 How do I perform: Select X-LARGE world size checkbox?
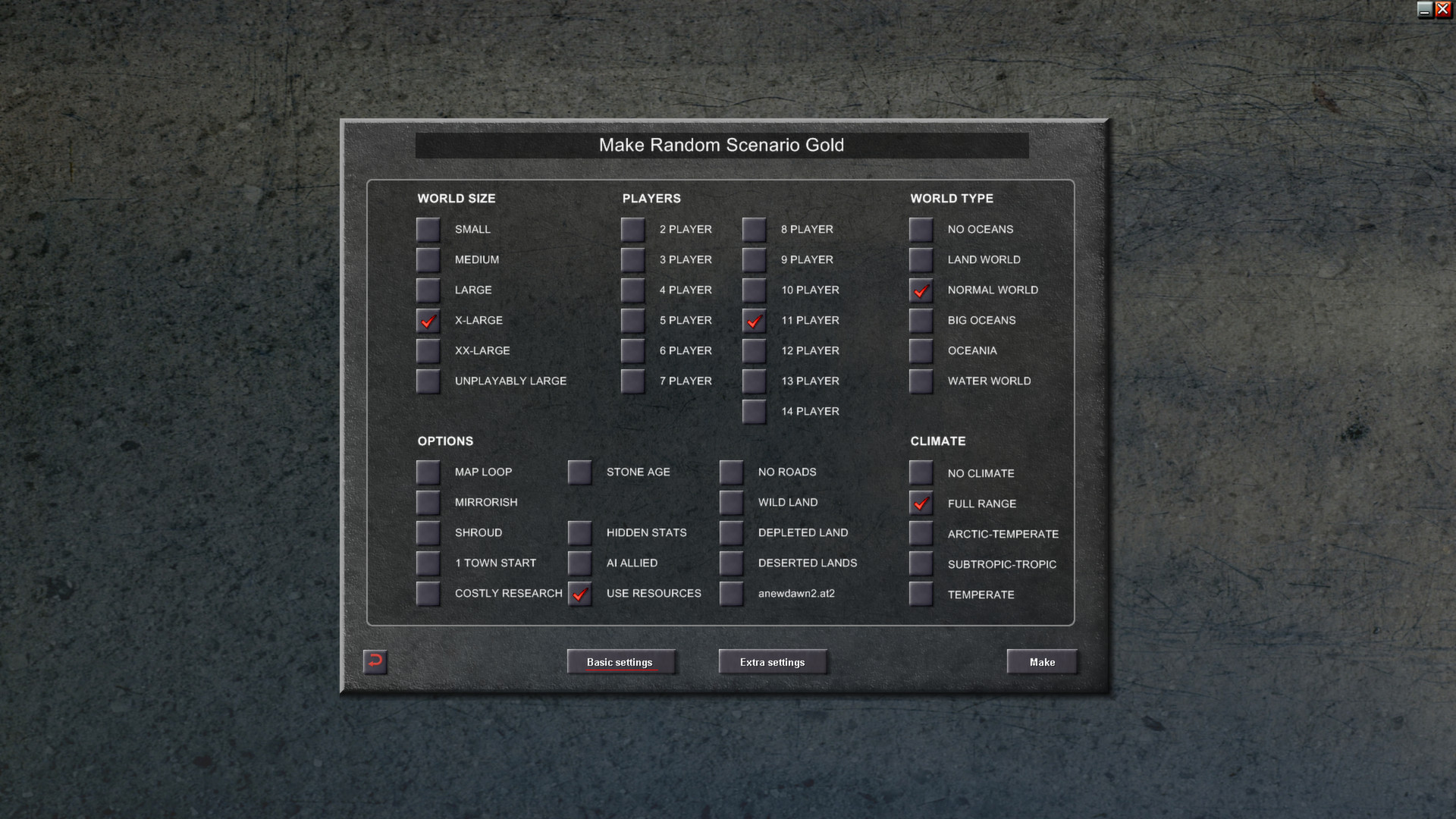point(427,319)
